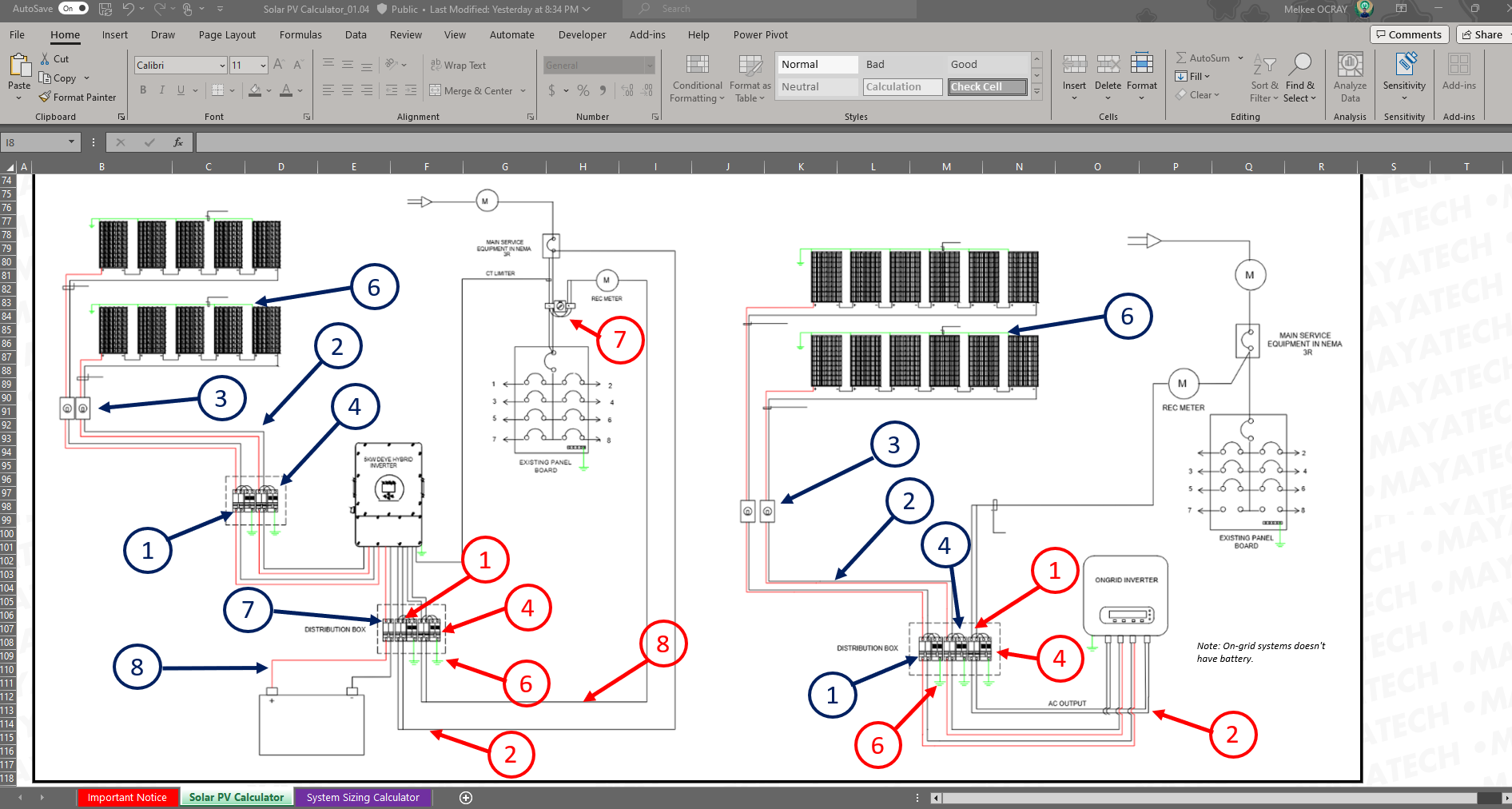Click inside the formula bar input

(799, 142)
